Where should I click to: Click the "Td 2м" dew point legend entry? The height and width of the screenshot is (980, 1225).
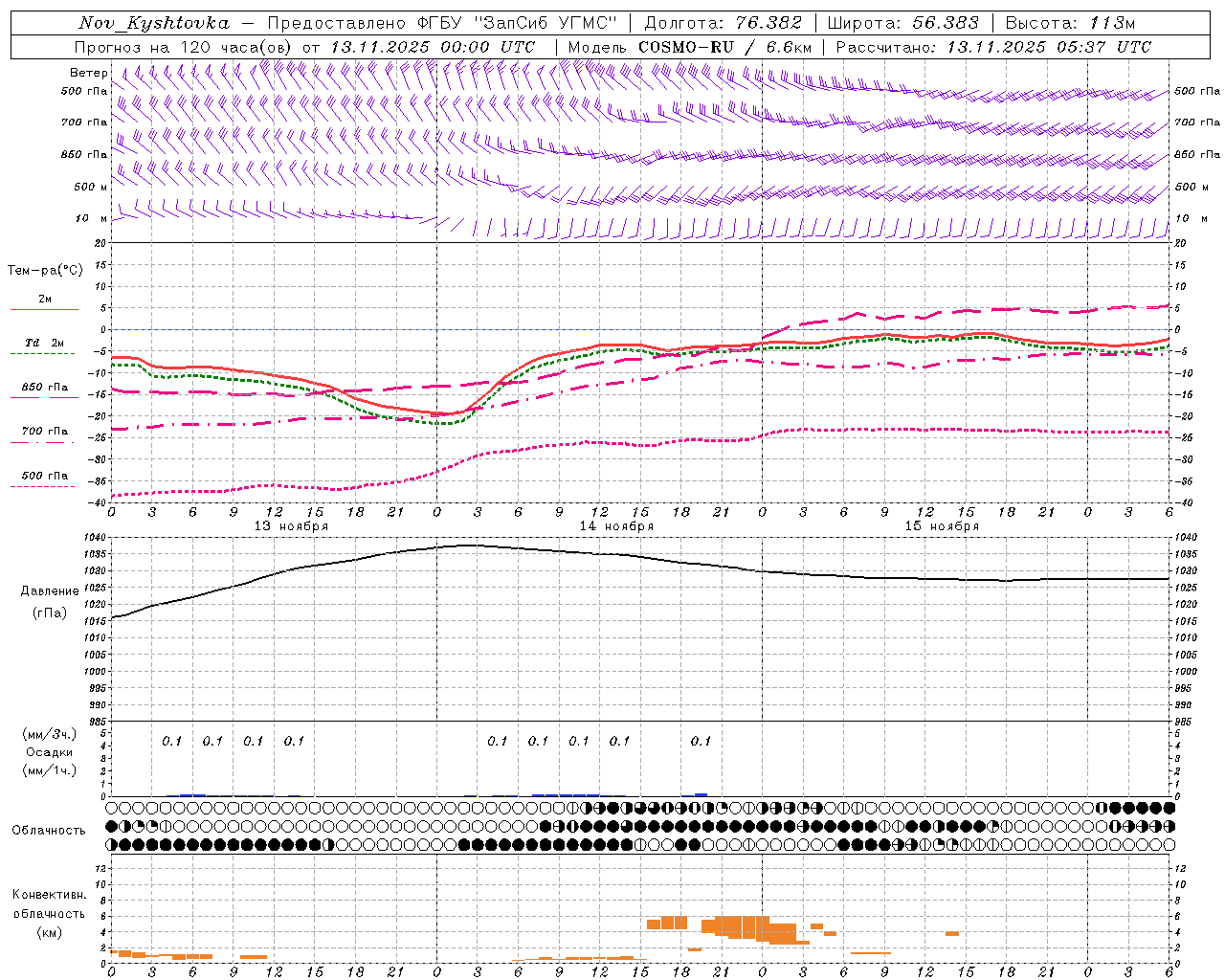coord(45,343)
